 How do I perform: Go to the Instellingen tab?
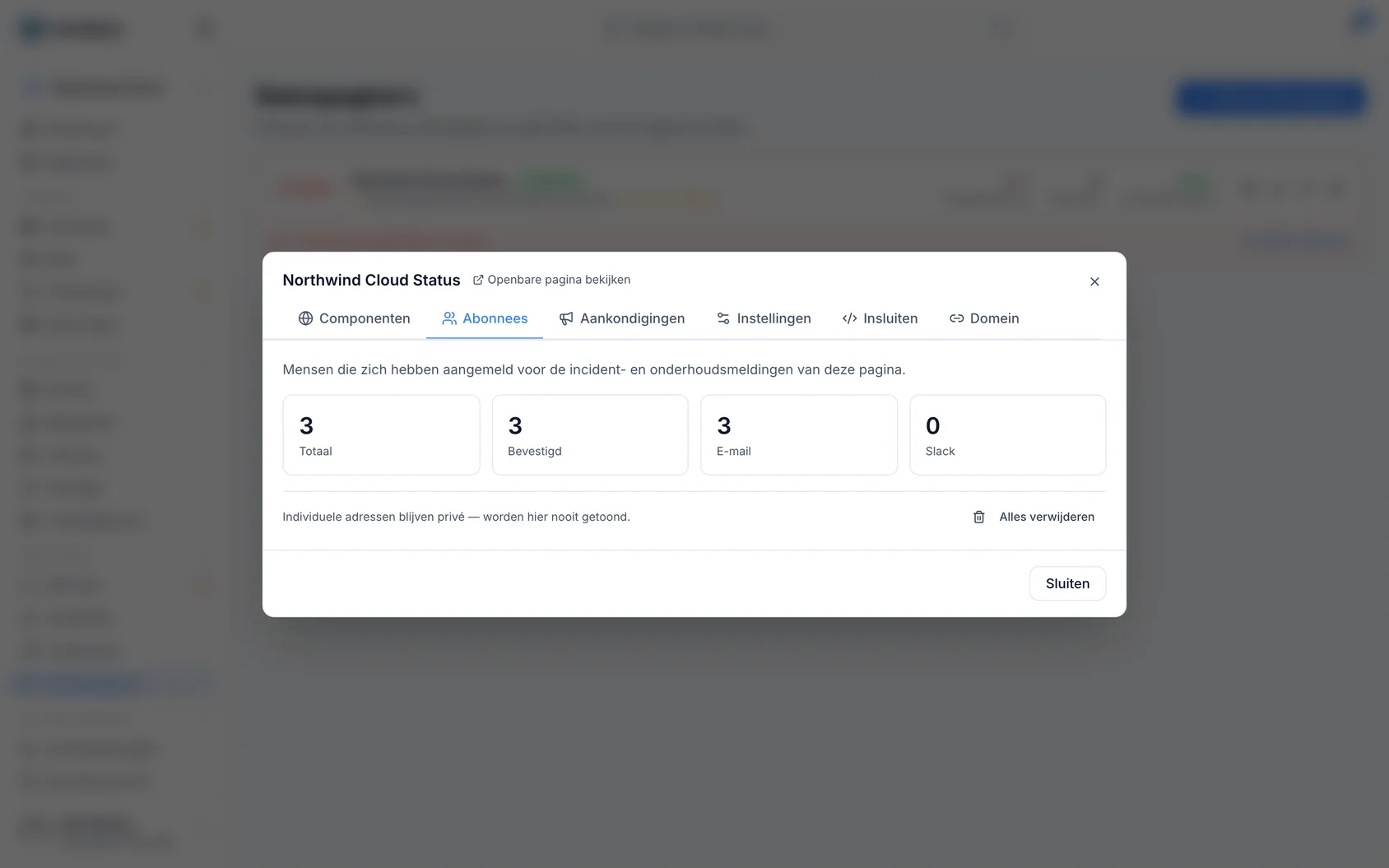[x=764, y=318]
